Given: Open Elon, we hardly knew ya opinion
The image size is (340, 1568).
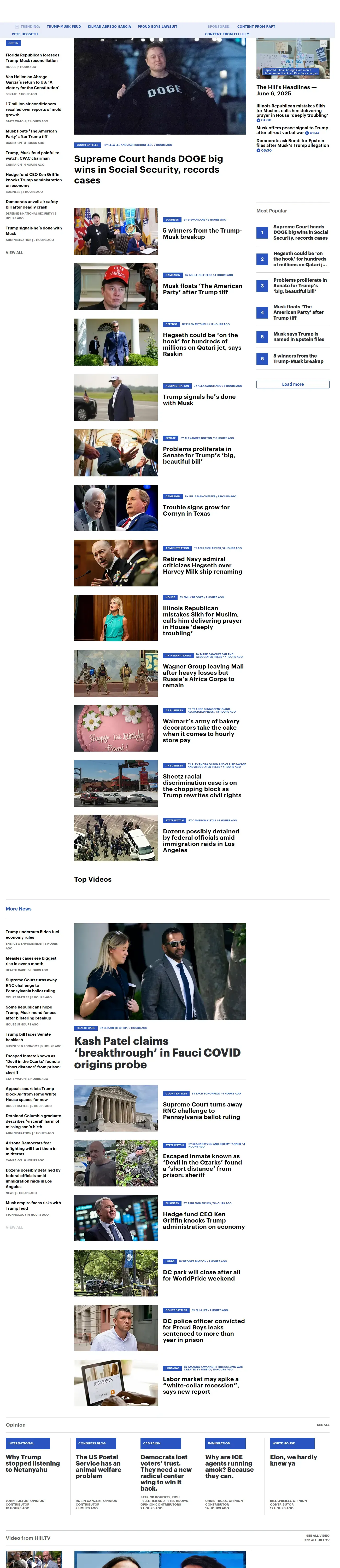Looking at the screenshot, I should tap(294, 1460).
